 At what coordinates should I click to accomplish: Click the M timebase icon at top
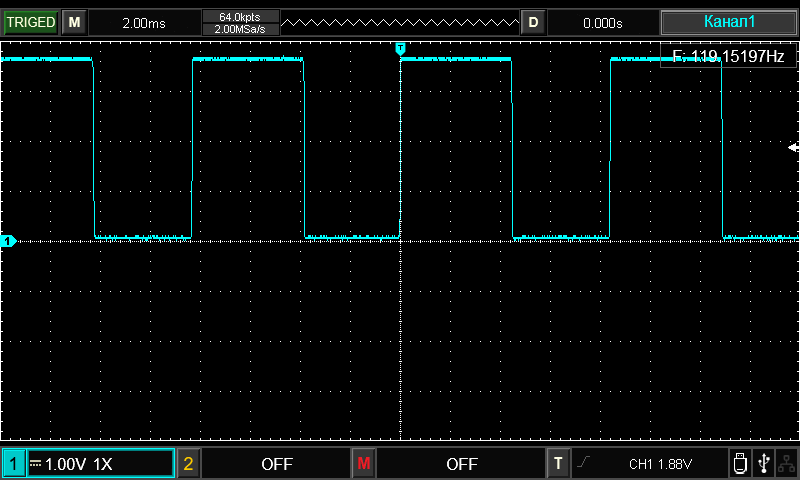(x=74, y=22)
